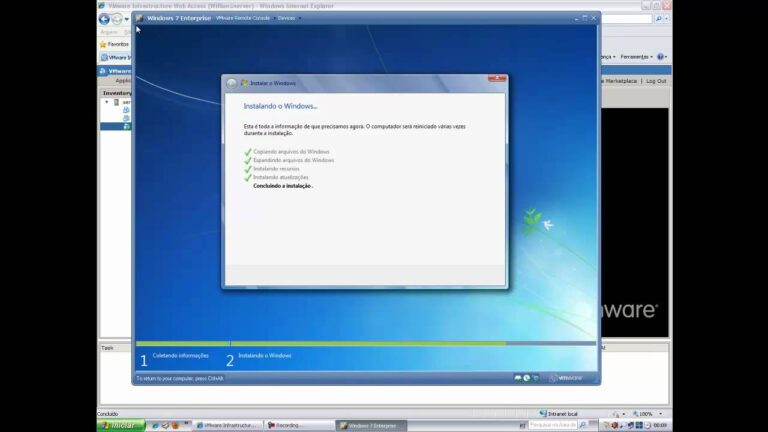The width and height of the screenshot is (768, 432).
Task: Select the first virtual machine in Inventory
Action: point(126,110)
